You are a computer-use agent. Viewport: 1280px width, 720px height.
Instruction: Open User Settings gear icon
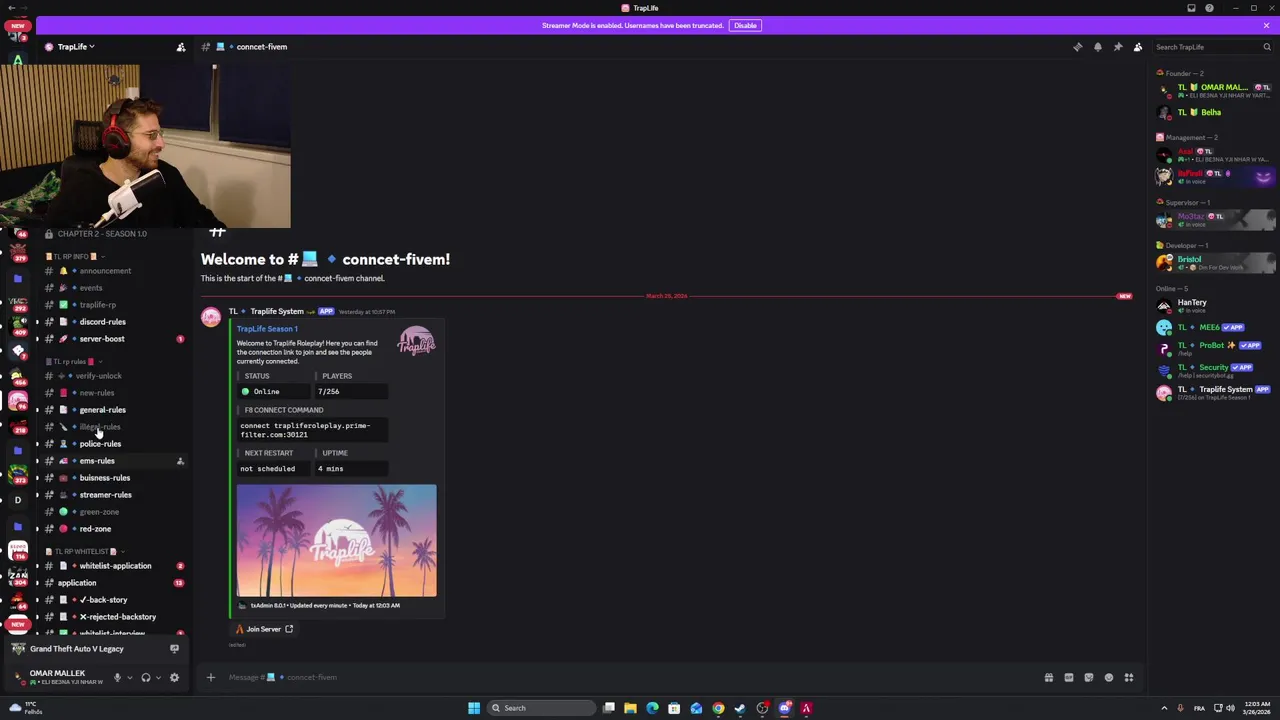[174, 678]
